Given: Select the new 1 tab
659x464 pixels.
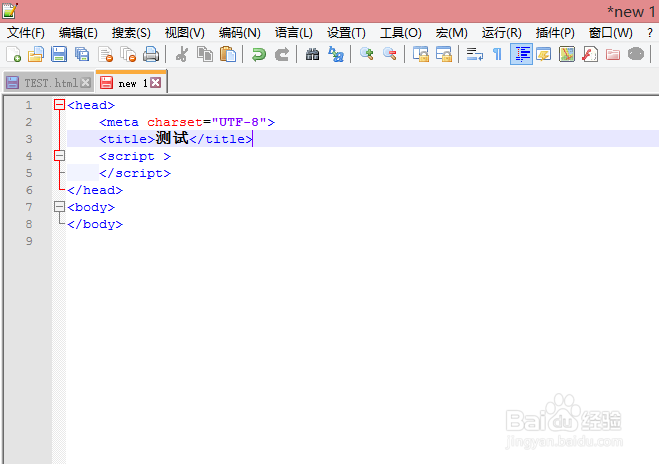Looking at the screenshot, I should click(x=132, y=83).
